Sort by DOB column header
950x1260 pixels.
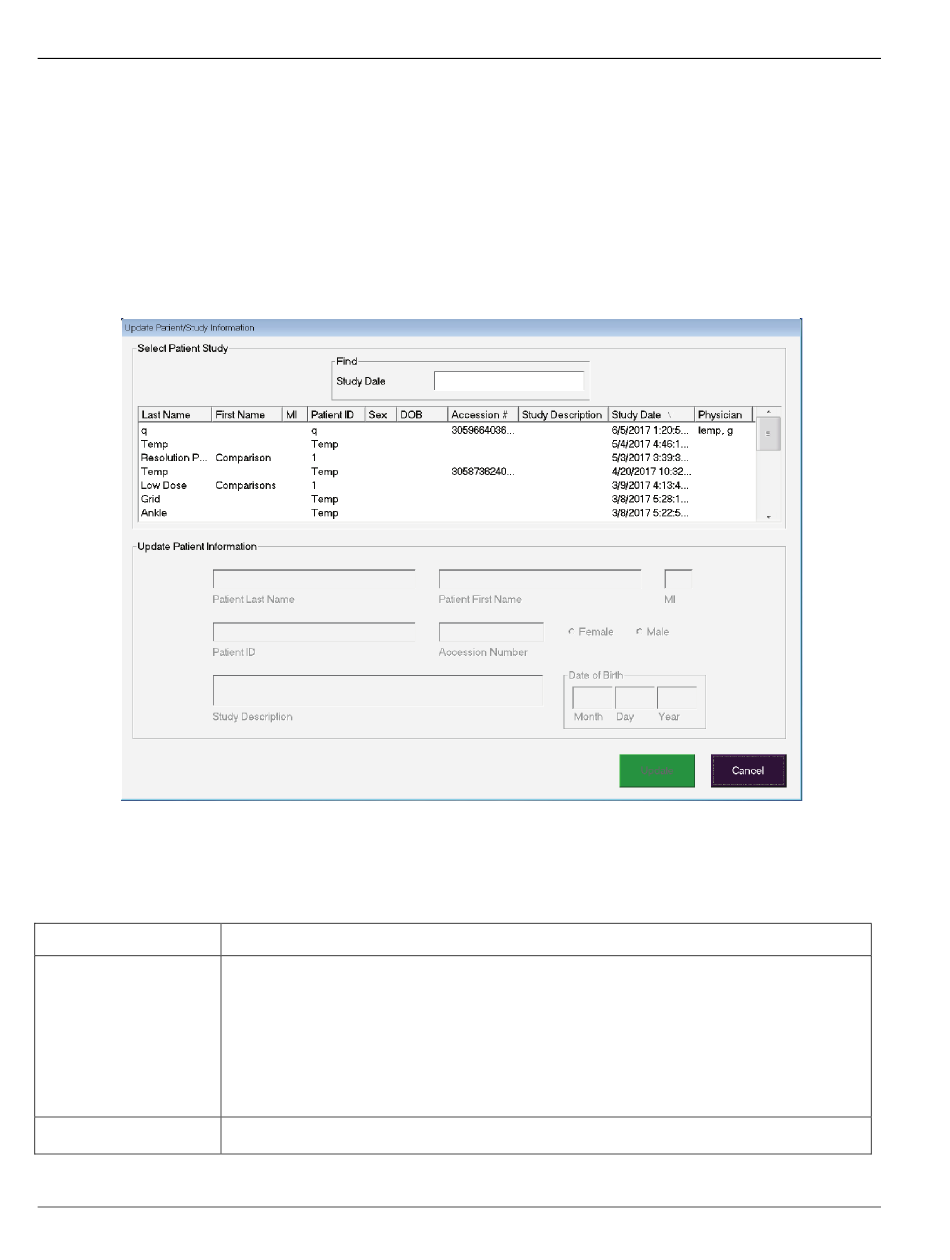click(421, 414)
